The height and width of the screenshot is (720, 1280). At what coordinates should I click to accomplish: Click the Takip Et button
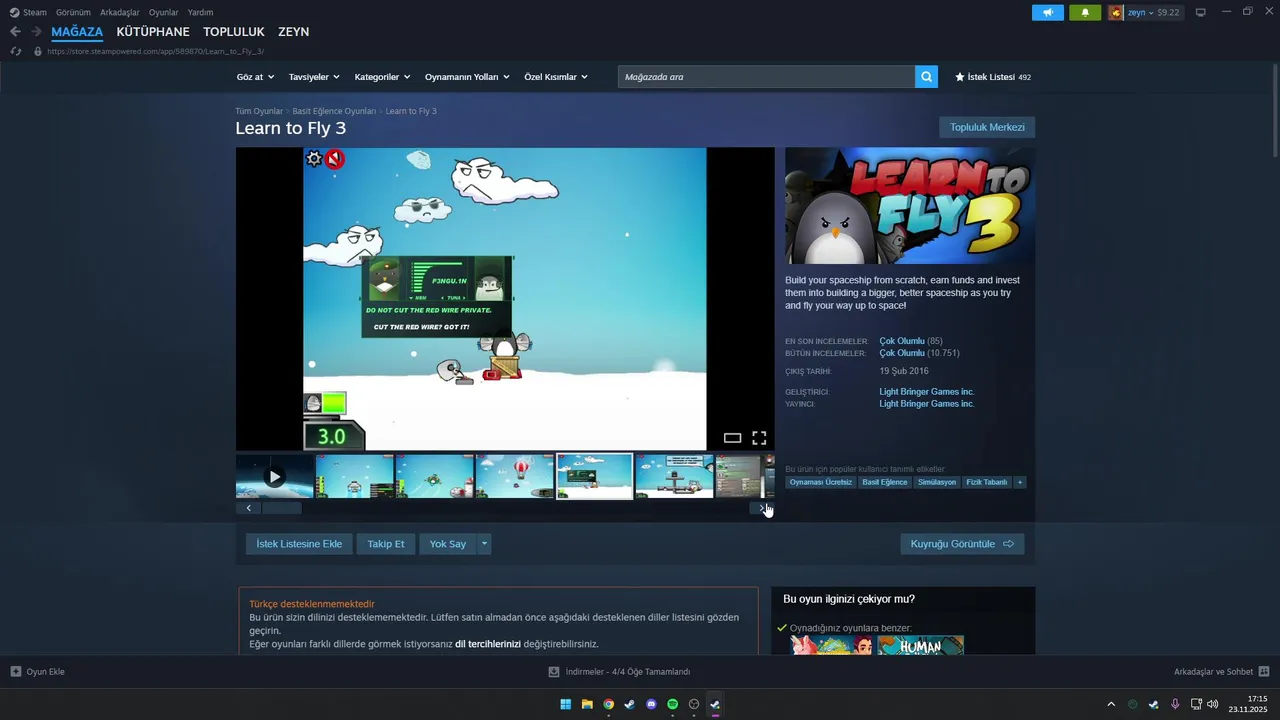point(386,544)
